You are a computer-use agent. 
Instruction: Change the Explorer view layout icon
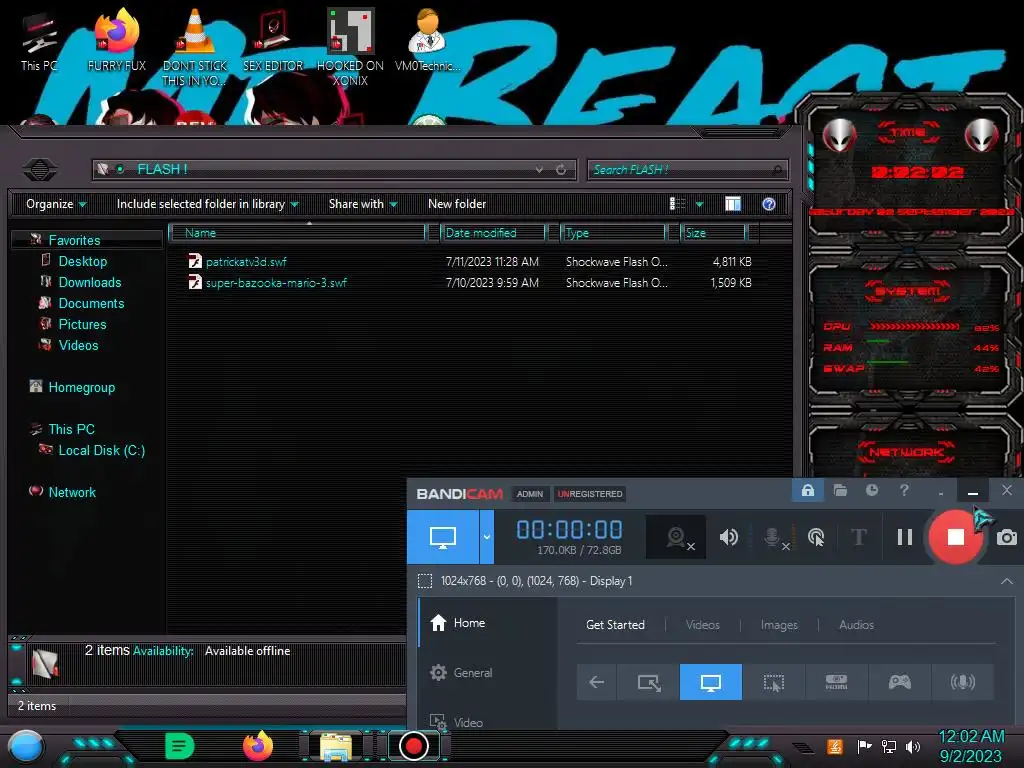click(x=677, y=204)
